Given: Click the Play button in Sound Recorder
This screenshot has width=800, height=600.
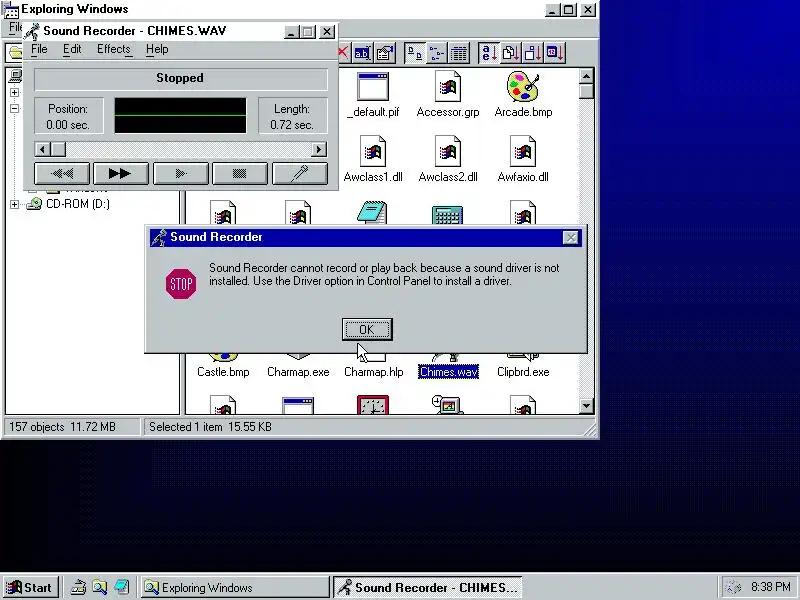Looking at the screenshot, I should coord(181,173).
